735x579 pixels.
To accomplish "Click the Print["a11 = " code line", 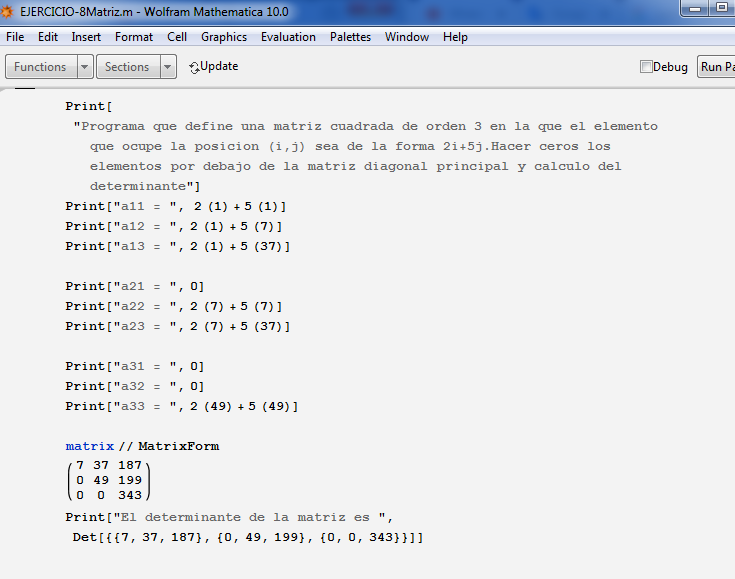I will pyautogui.click(x=176, y=206).
